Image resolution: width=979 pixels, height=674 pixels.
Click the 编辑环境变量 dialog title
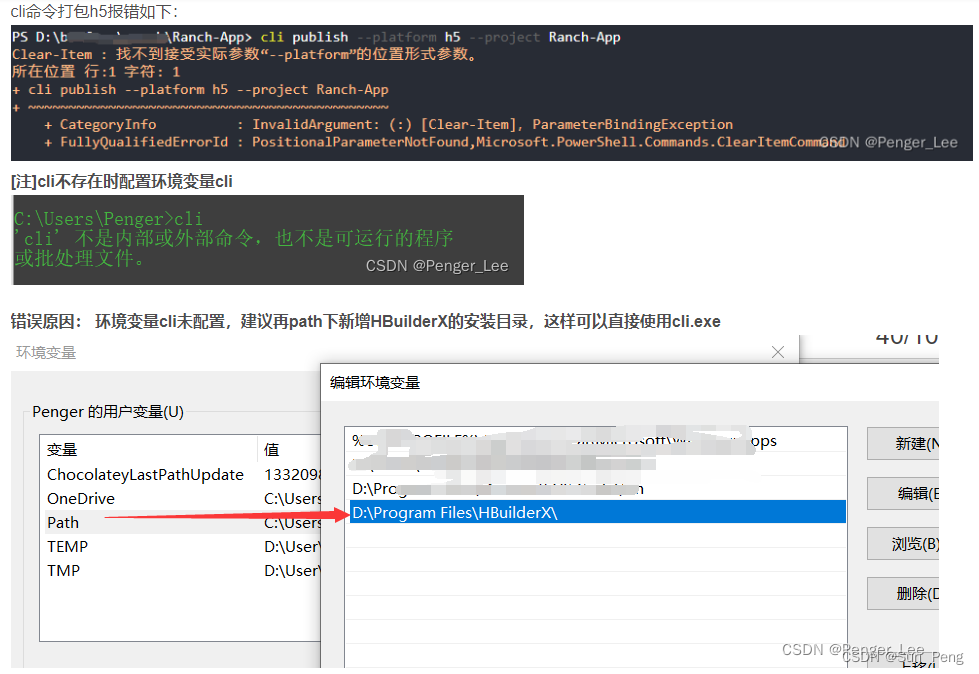coord(375,383)
